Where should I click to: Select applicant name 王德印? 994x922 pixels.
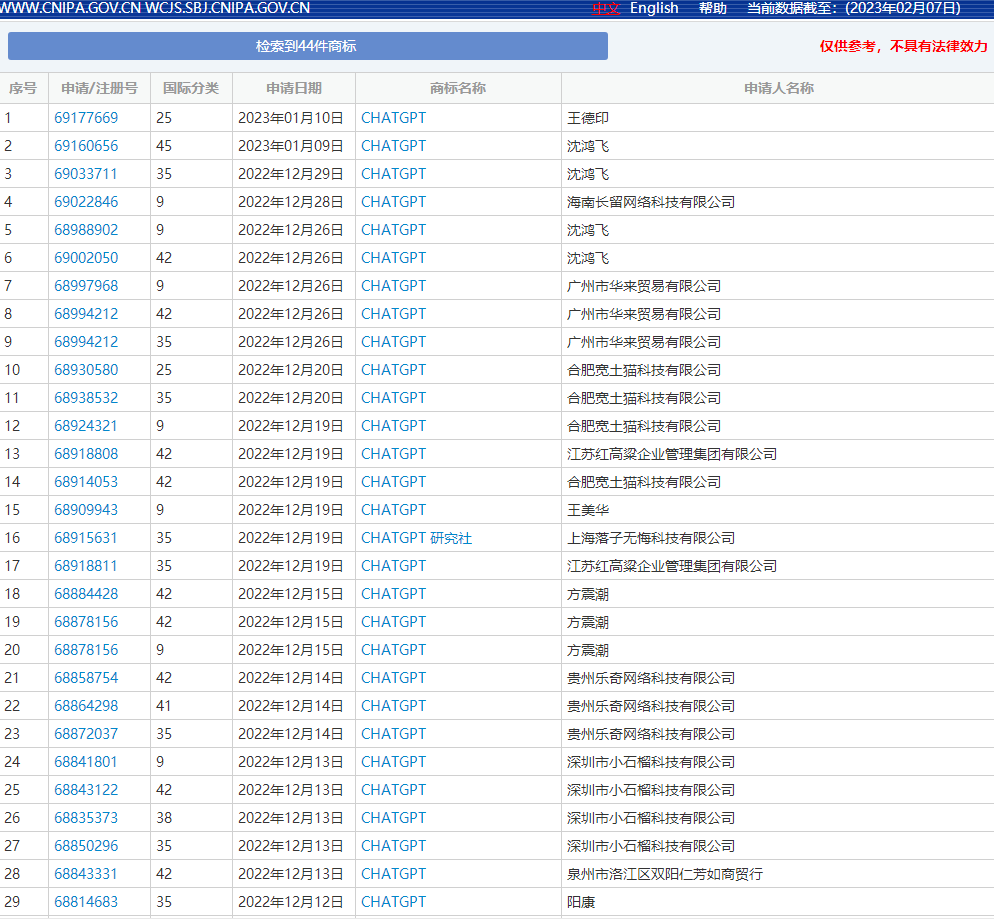(588, 118)
